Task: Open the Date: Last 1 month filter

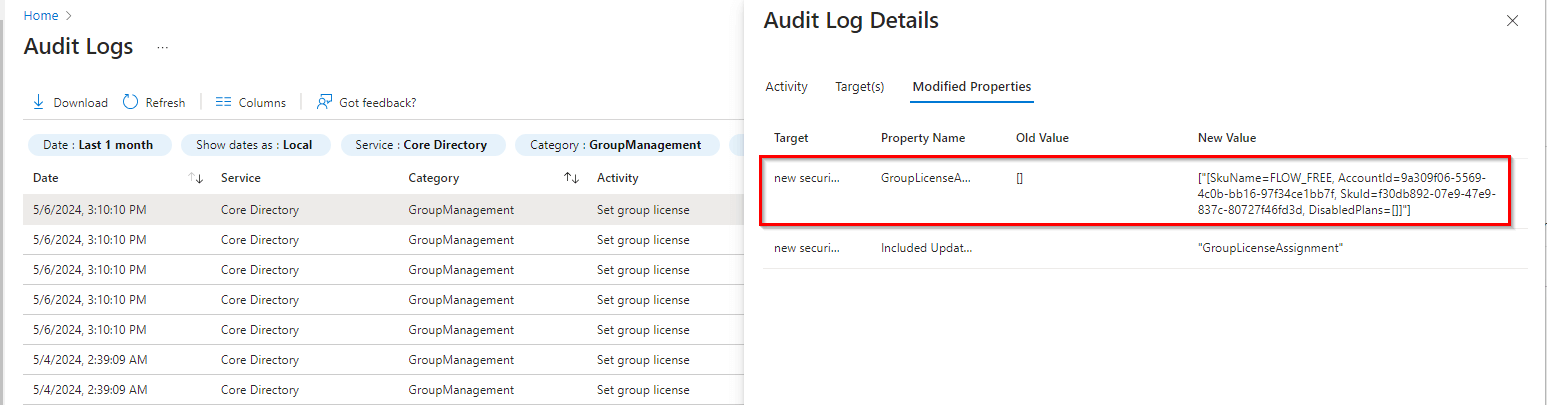Action: click(x=99, y=145)
